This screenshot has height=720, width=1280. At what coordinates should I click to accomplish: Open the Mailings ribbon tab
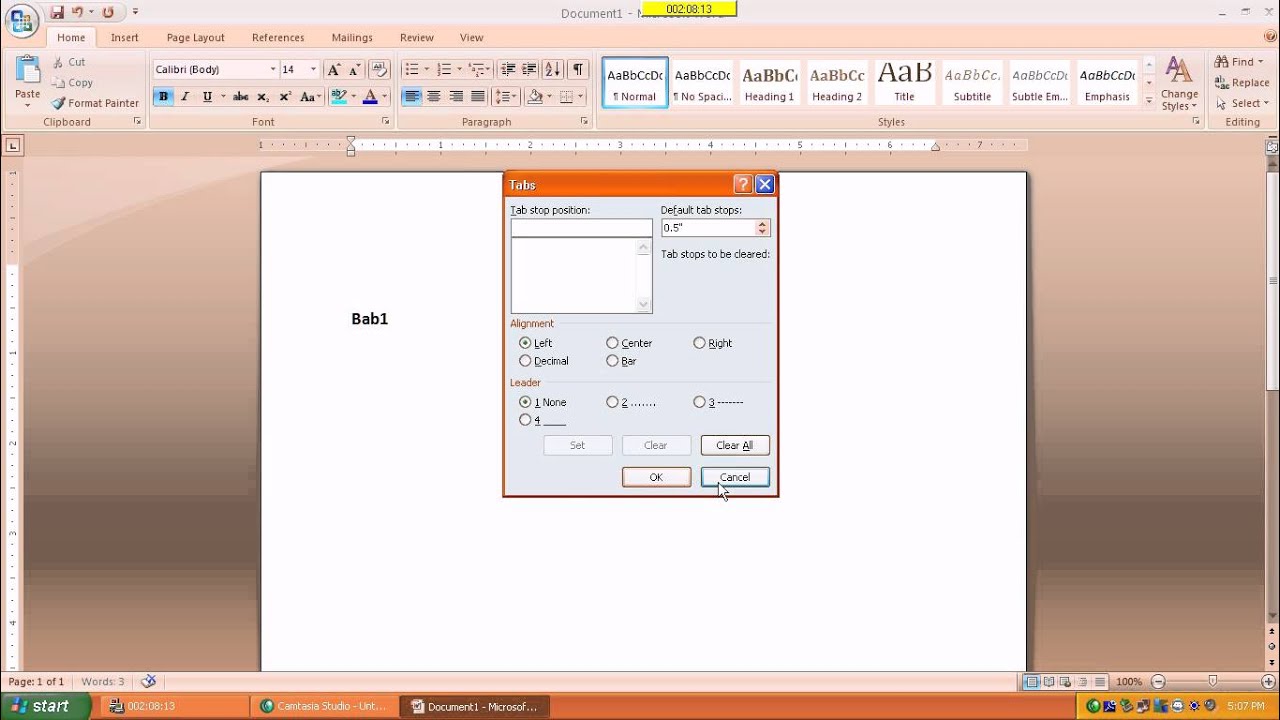coord(352,37)
